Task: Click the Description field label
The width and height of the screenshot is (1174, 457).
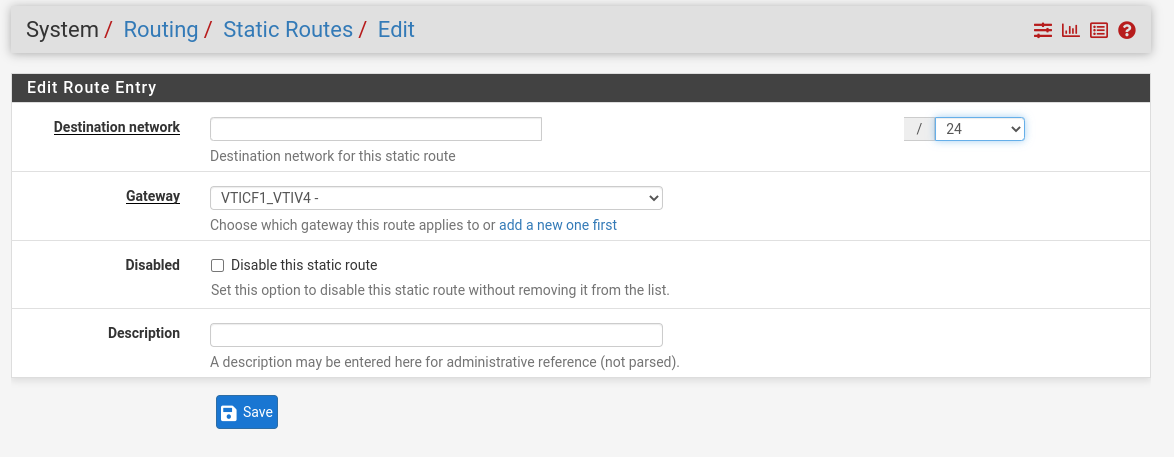Action: click(x=144, y=333)
